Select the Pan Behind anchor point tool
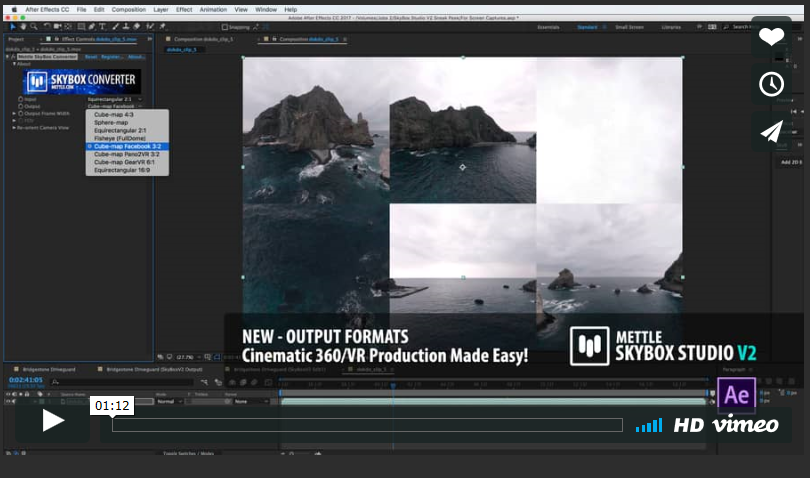 pos(68,26)
